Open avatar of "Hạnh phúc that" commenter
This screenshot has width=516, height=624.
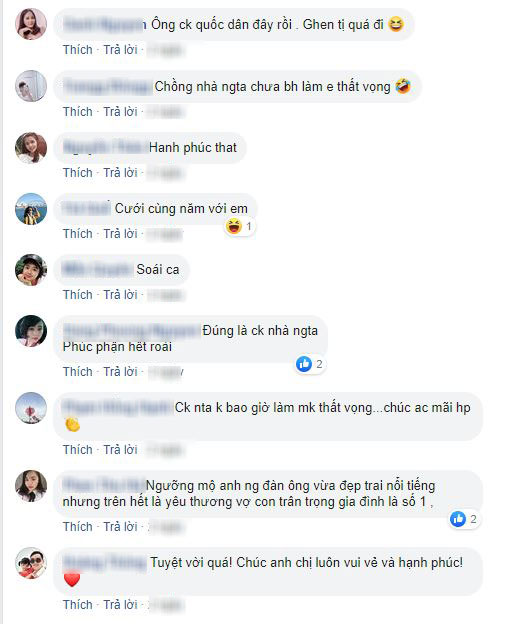click(31, 148)
